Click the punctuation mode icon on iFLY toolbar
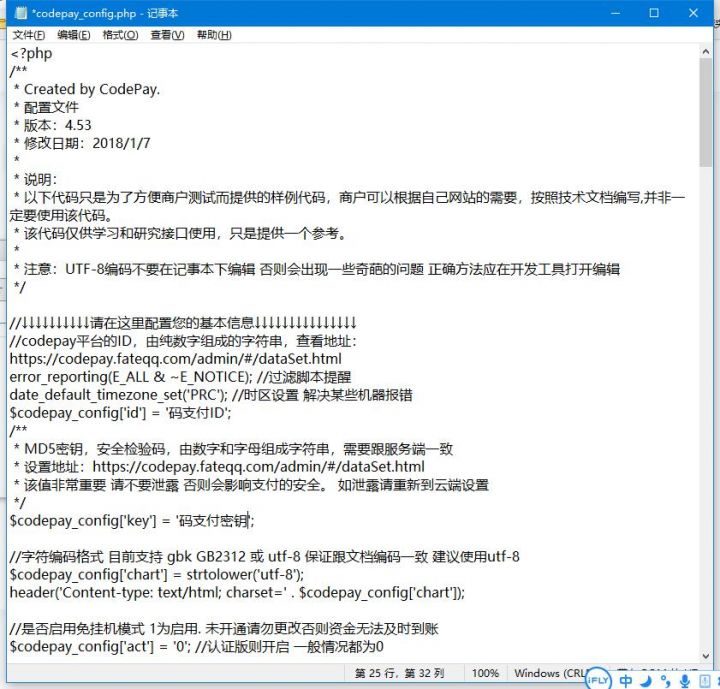The height and width of the screenshot is (689, 720). pos(665,680)
